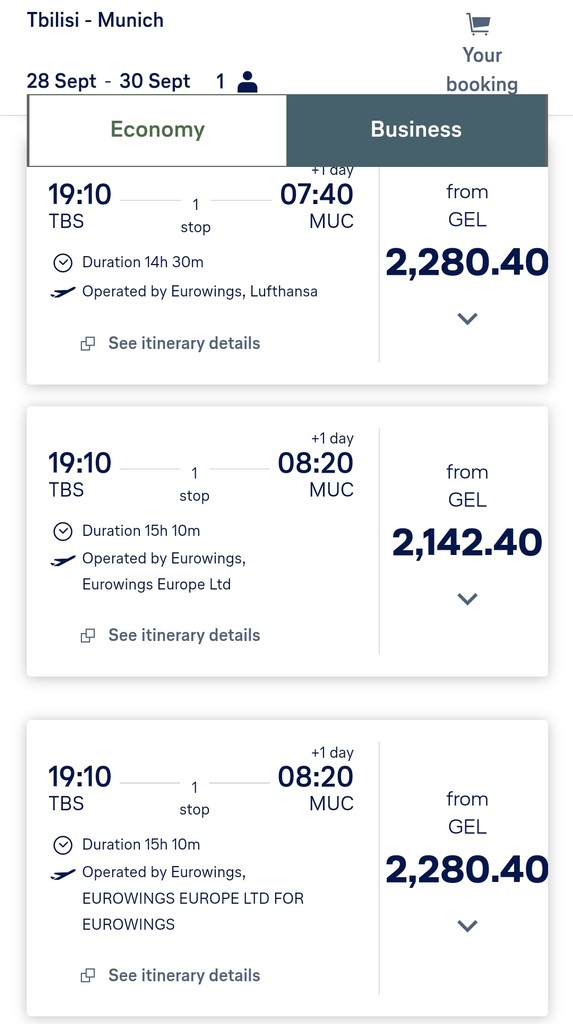Open the shopping cart icon
This screenshot has height=1024, width=573.
point(478,24)
